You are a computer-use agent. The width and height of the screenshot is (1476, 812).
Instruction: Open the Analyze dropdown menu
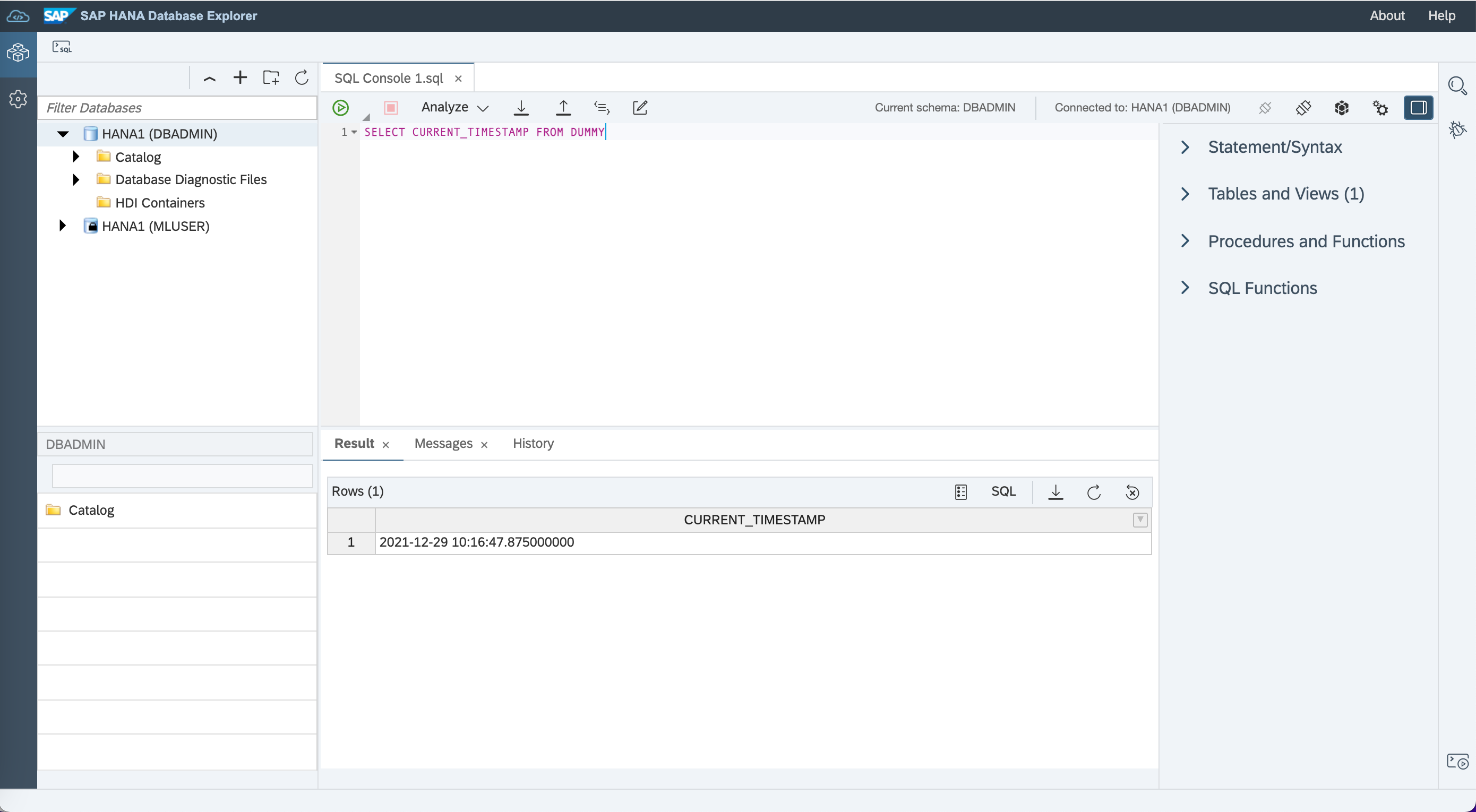455,108
